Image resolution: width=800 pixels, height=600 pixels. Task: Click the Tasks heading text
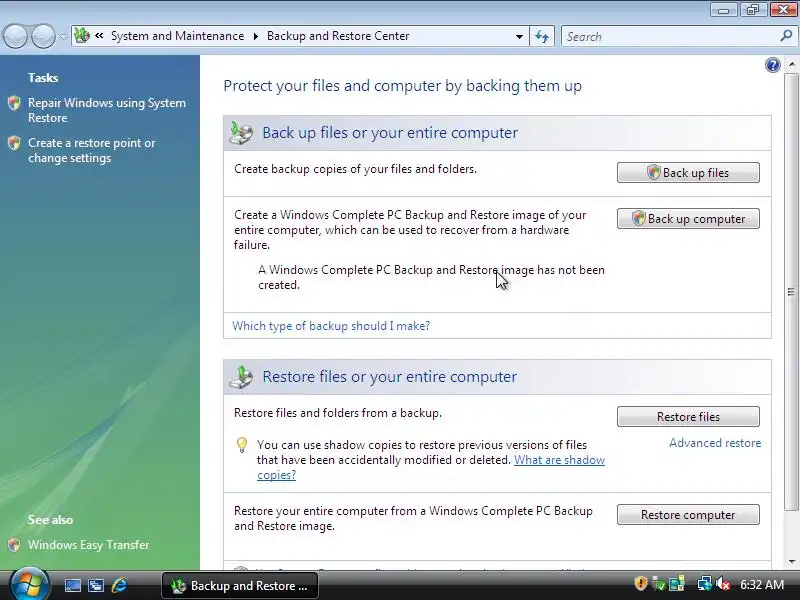43,78
